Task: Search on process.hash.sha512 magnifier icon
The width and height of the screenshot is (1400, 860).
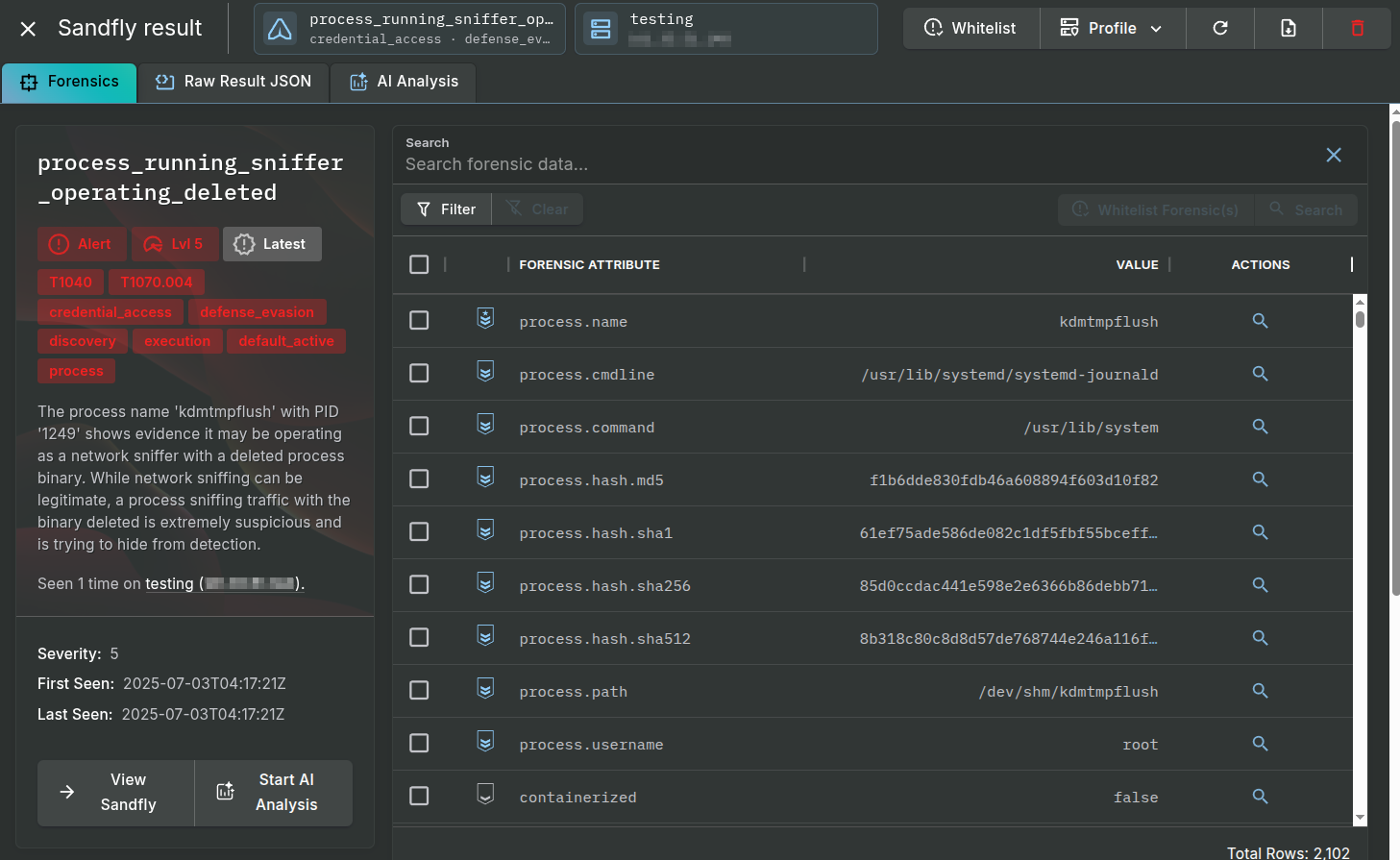Action: point(1260,638)
